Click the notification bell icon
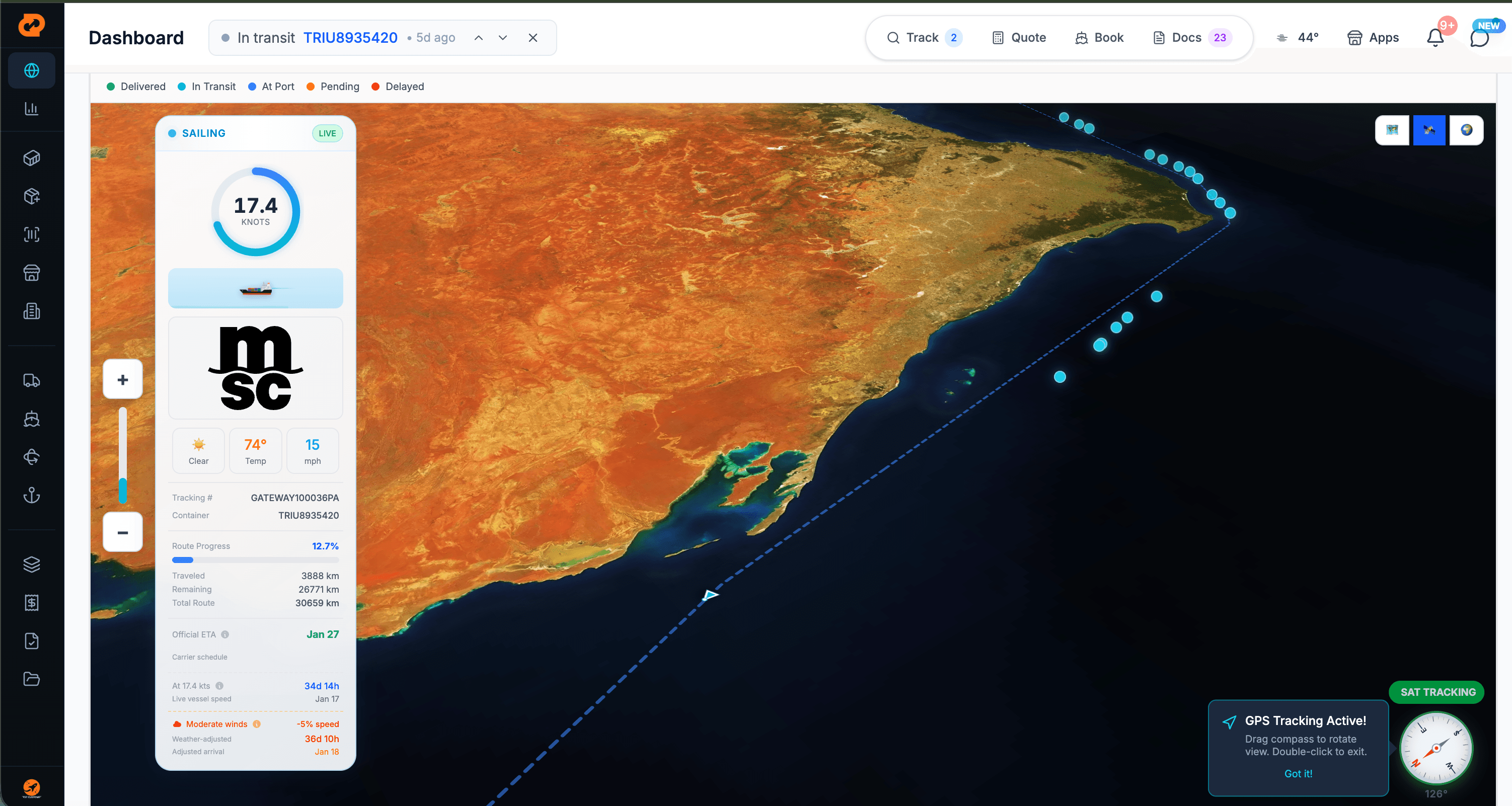Screen dimensions: 1512x806 [x=1434, y=38]
